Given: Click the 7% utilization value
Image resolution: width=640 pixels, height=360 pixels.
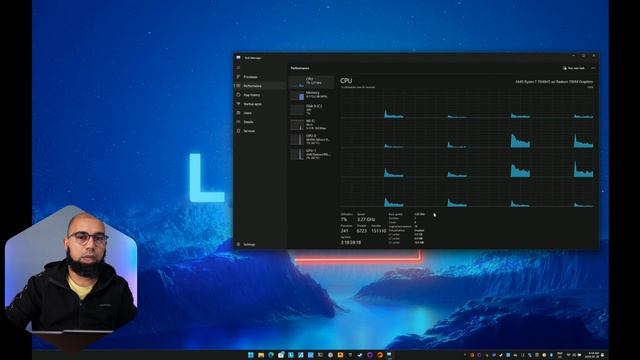Looking at the screenshot, I should (x=344, y=220).
